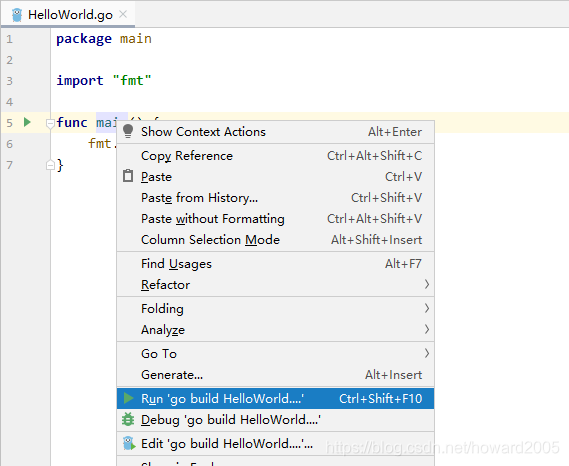
Task: Collapse the func main fold marker on line 5
Action: pyautogui.click(x=50, y=123)
